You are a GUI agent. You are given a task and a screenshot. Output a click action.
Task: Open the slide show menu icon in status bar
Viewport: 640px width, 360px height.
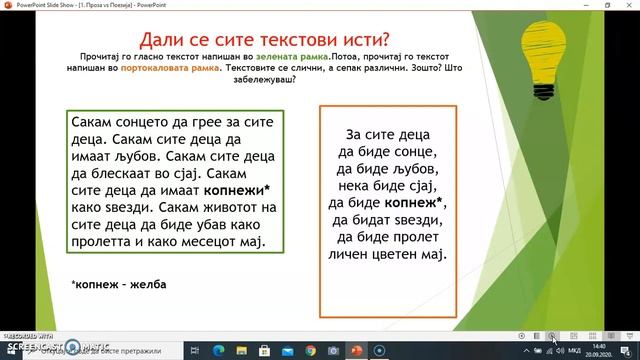[537, 336]
